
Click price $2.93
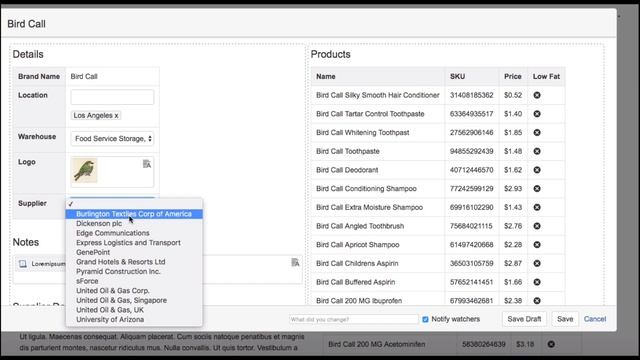point(513,189)
